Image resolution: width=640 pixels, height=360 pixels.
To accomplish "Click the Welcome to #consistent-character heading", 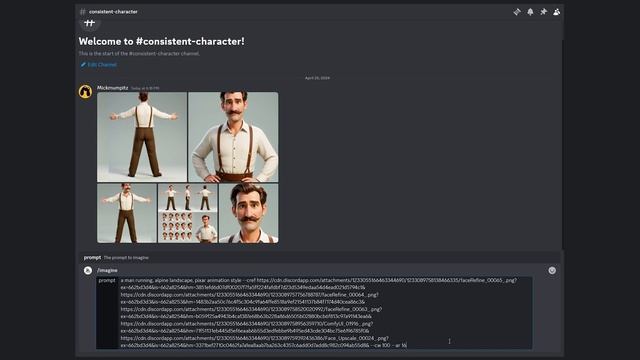I will (162, 41).
